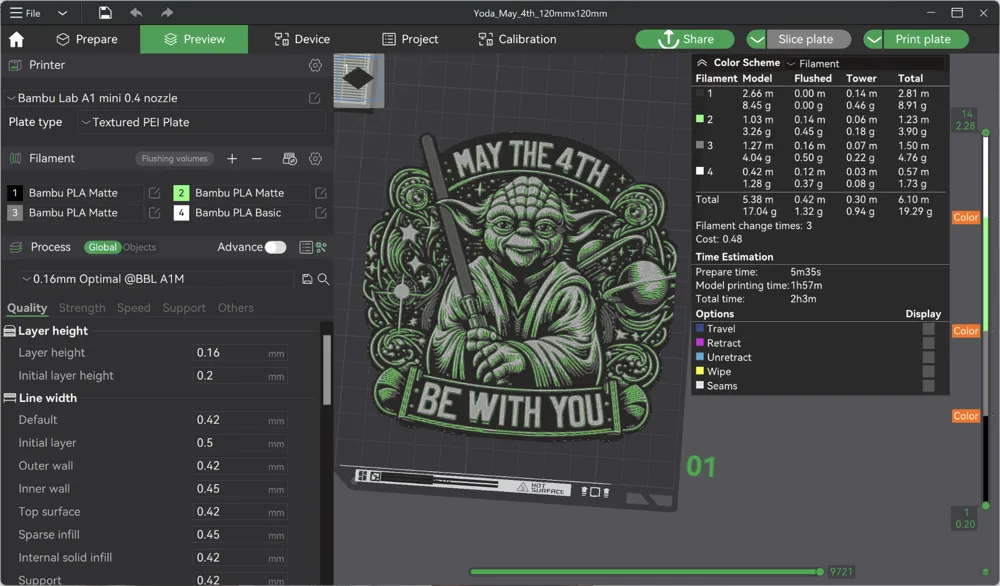
Task: Open the Slice plate dropdown arrow
Action: coord(756,40)
